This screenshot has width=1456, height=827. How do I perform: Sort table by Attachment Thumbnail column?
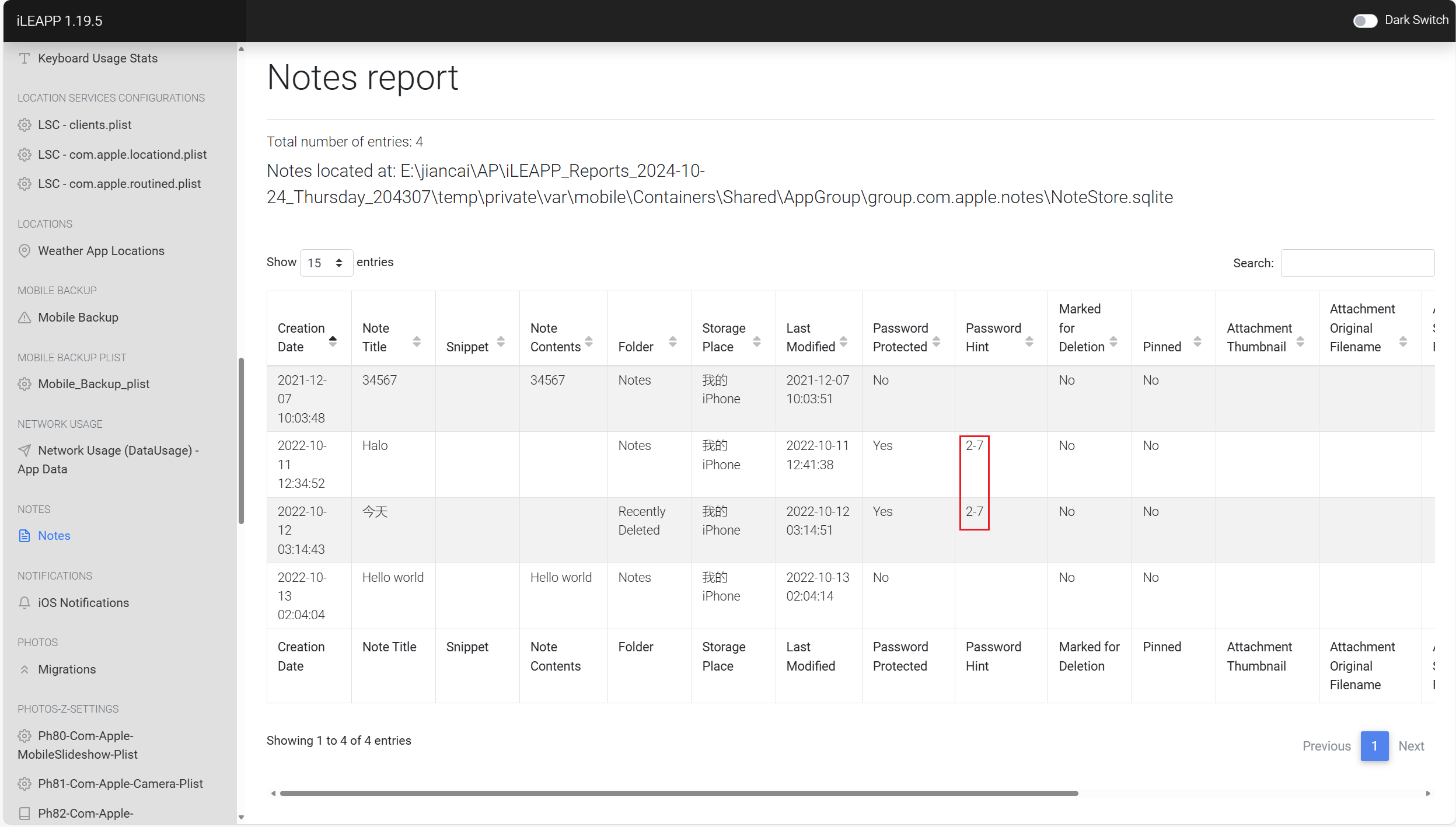1267,329
